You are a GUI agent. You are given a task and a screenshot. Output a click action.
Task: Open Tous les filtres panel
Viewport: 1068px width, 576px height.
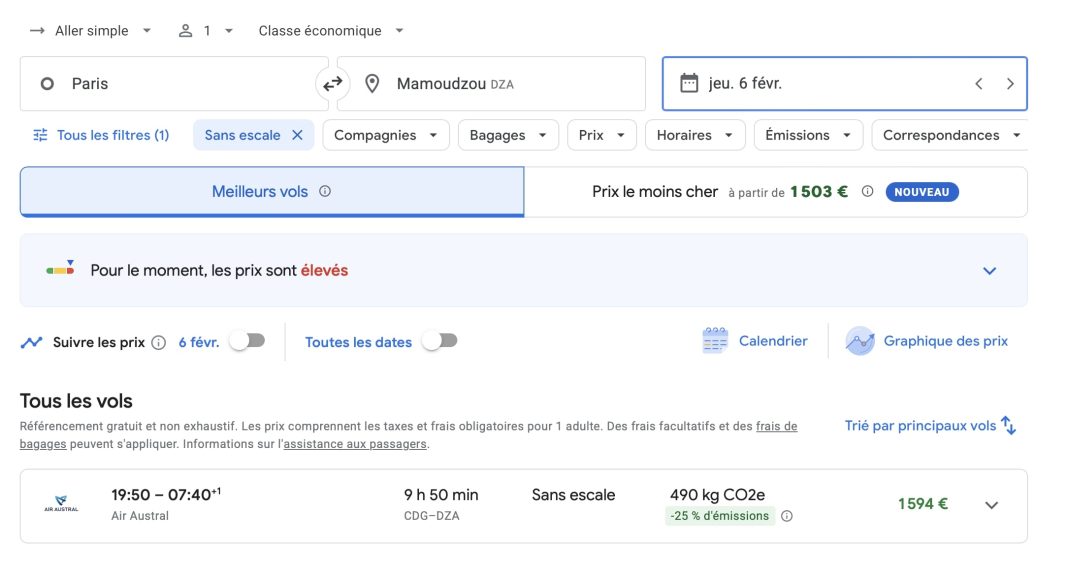tap(101, 135)
